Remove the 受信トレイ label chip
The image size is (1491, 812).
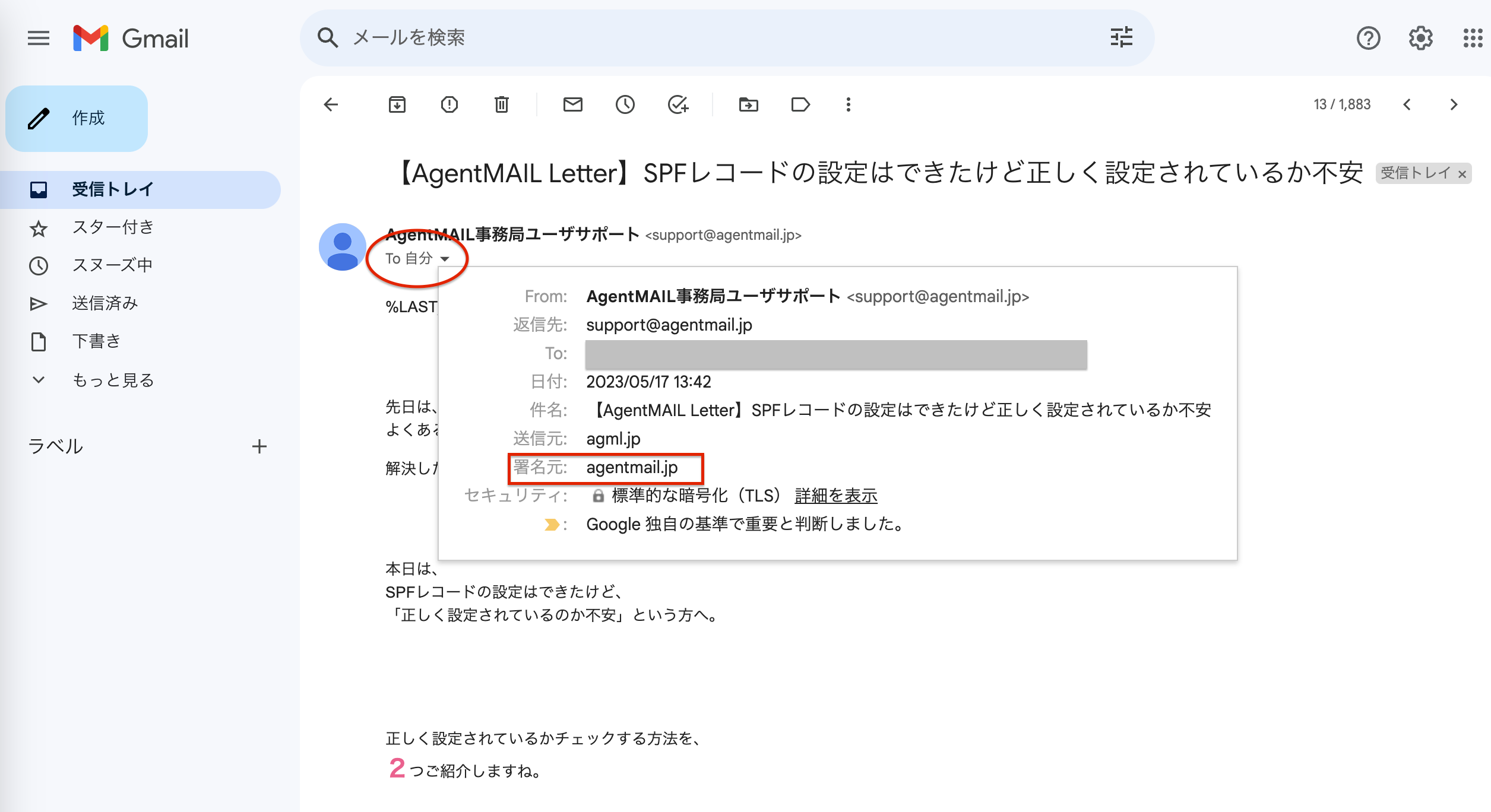point(1462,174)
